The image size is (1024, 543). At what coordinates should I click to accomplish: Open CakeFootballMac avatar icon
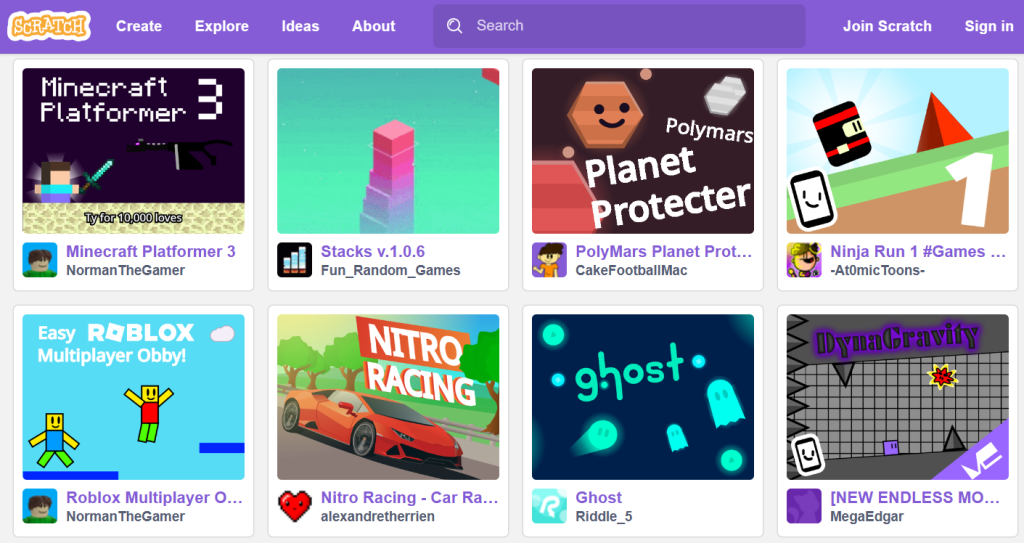pos(549,260)
